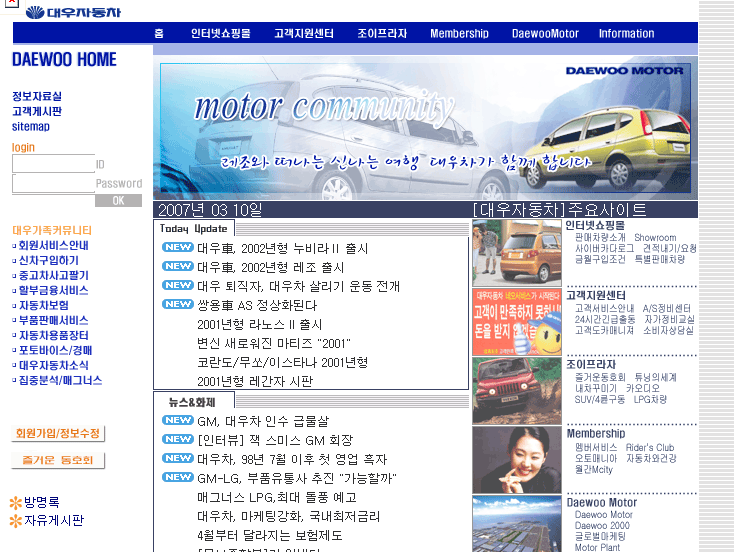734x552 pixels.
Task: Open 회원서비스안내 in the sidebar
Action: [53, 245]
